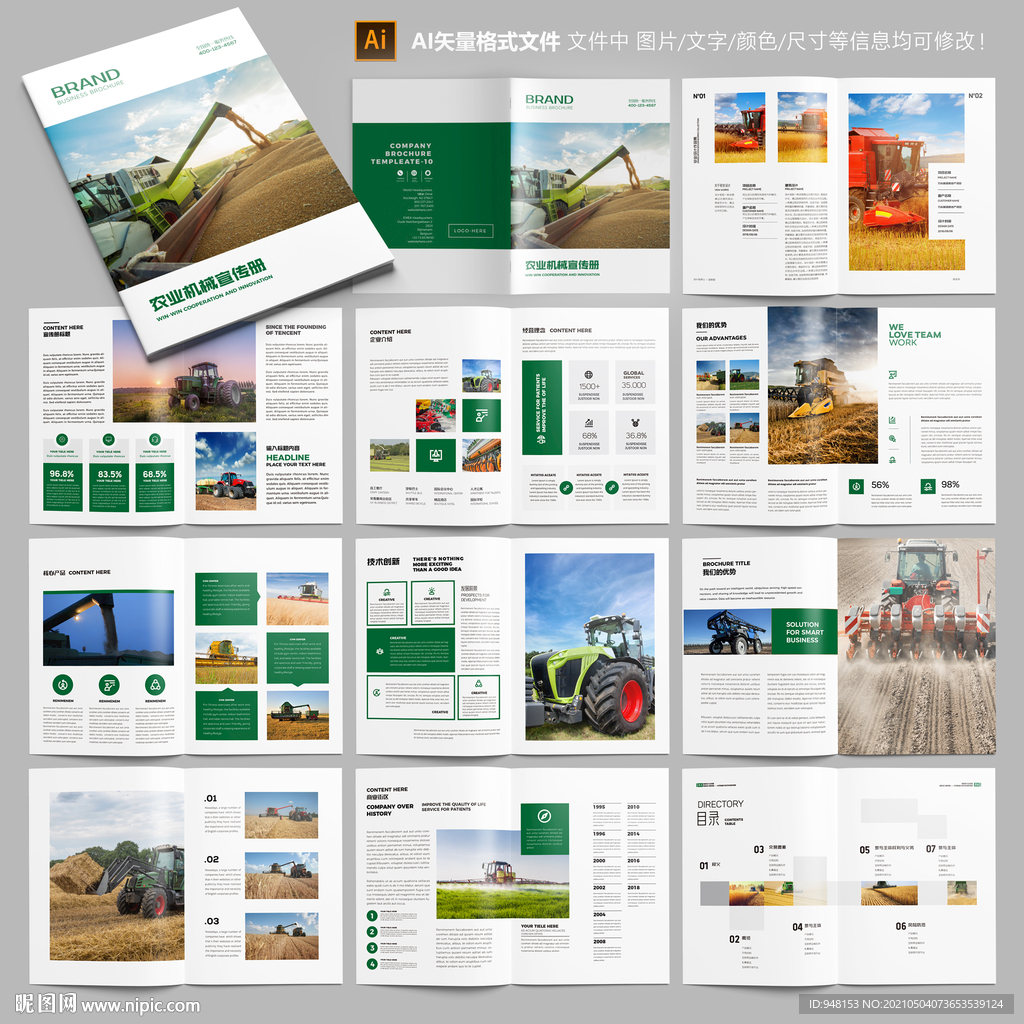
Task: Click night grain unloading photo
Action: (108, 628)
